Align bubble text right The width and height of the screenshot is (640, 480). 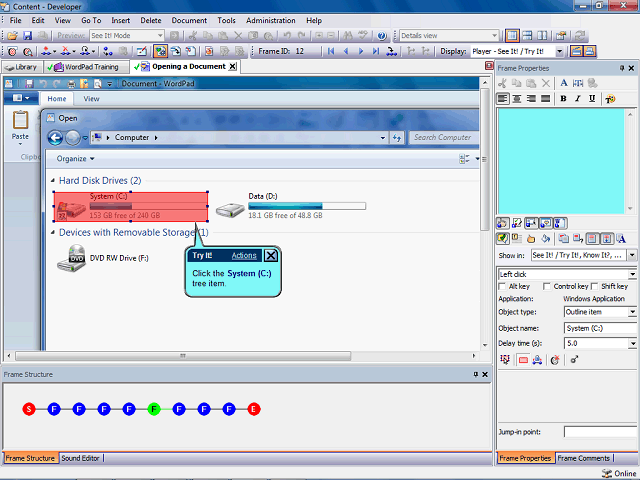[531, 99]
